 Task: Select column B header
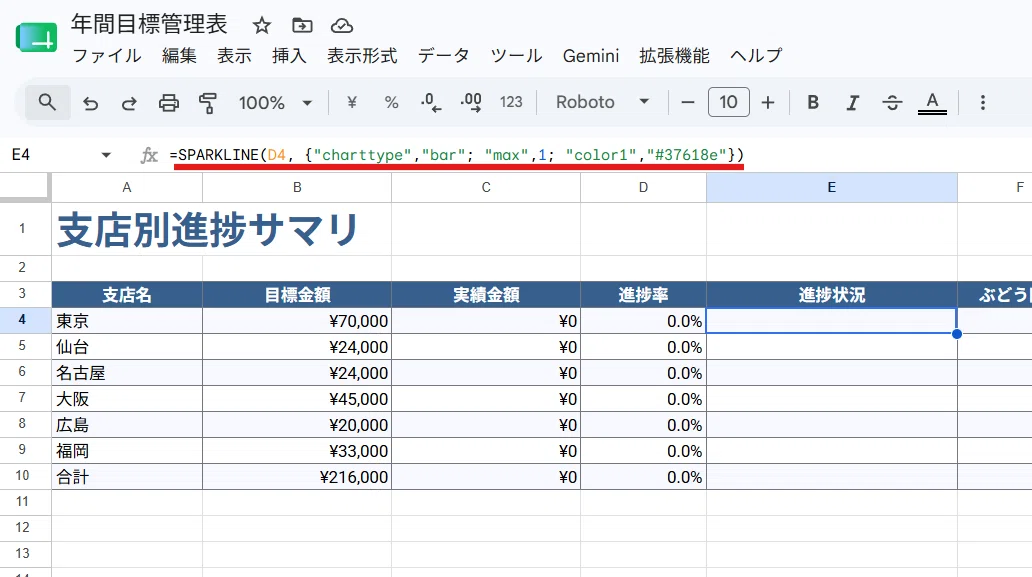297,188
